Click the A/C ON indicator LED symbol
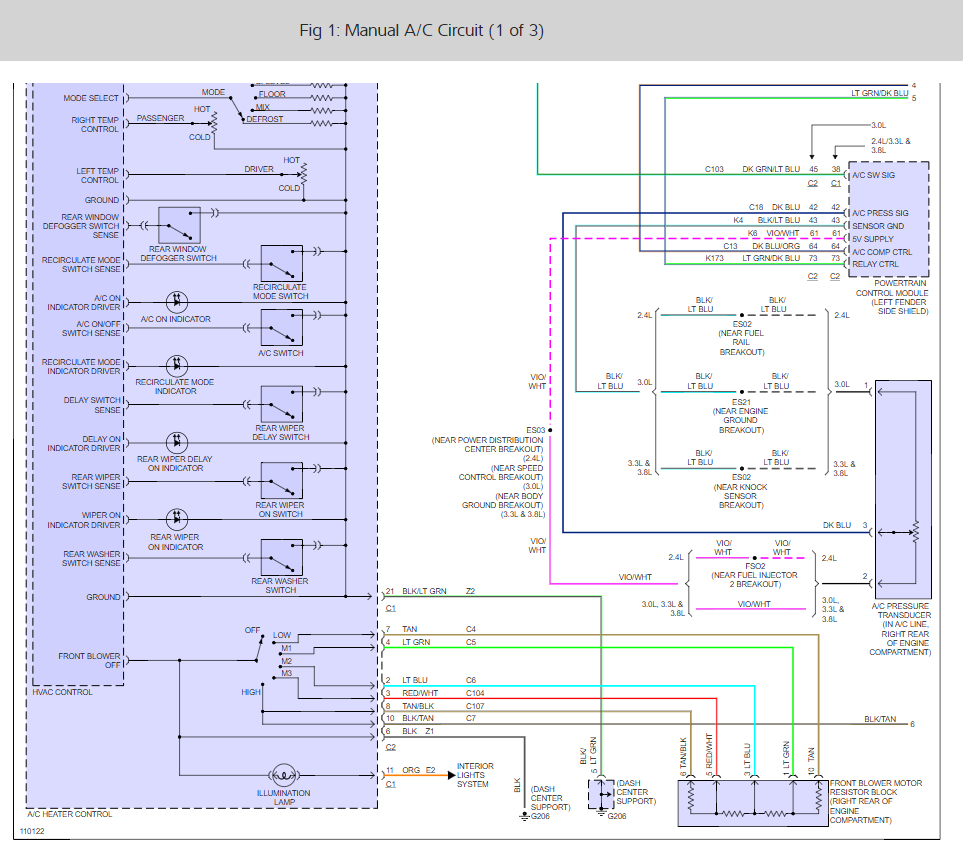This screenshot has width=963, height=861. coord(177,300)
